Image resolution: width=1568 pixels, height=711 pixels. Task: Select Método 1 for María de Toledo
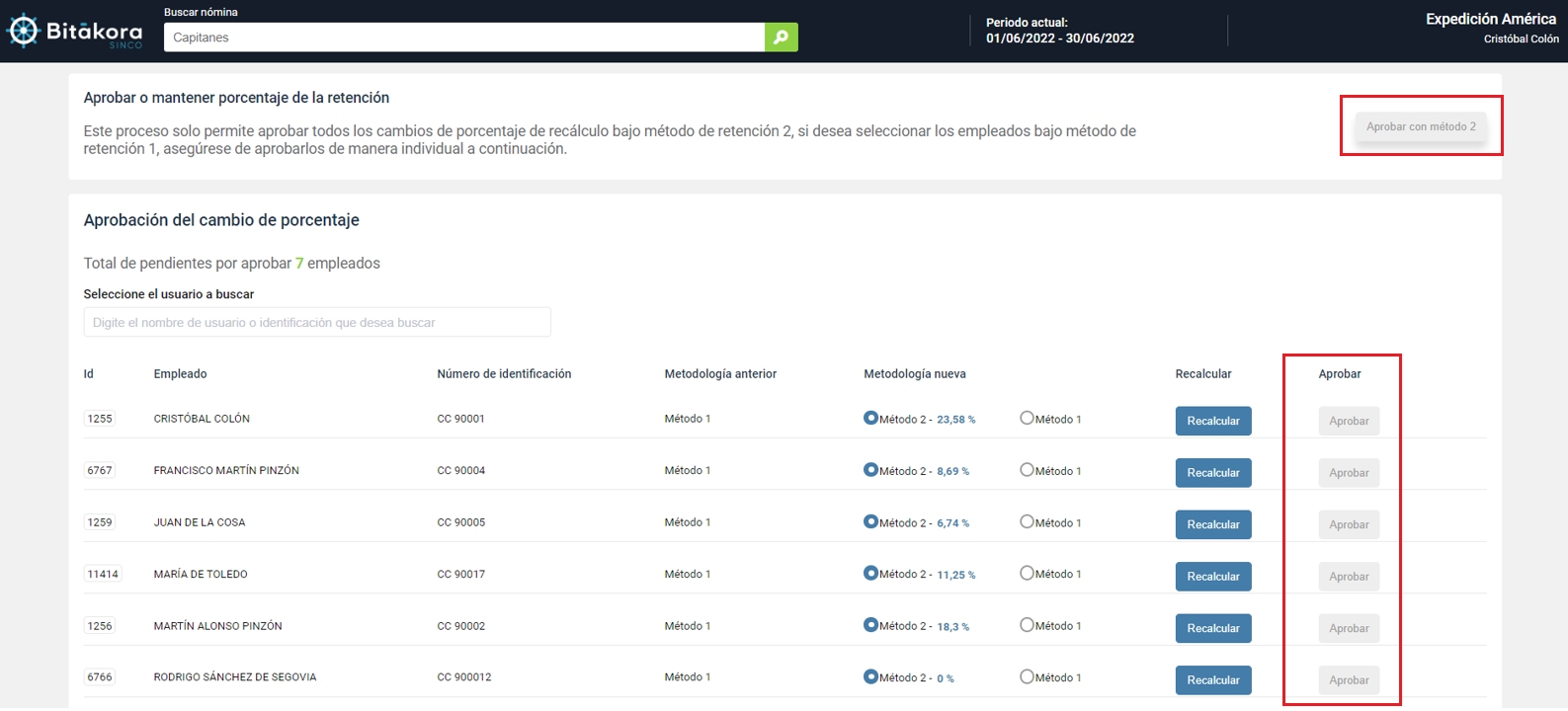[1027, 573]
